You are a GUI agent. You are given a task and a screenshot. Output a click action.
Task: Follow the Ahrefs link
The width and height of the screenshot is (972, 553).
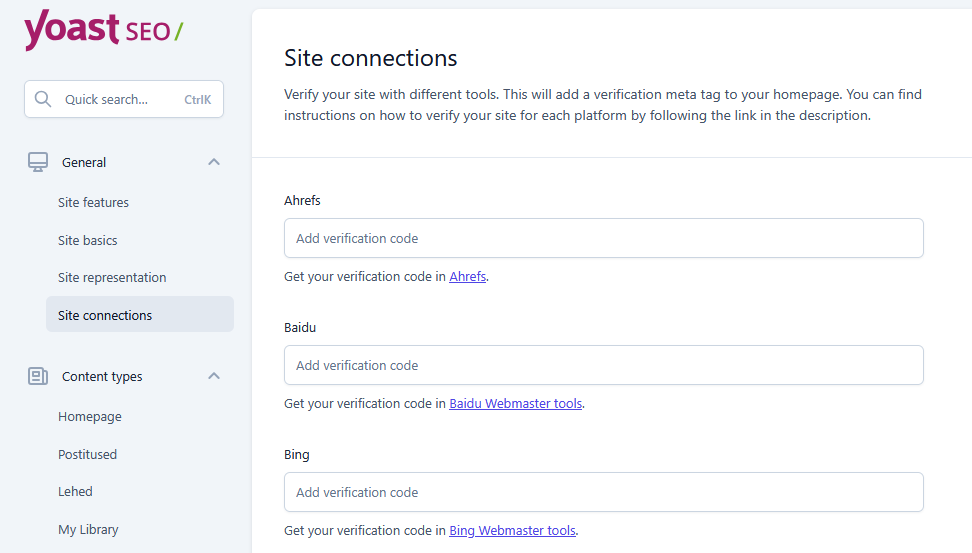[467, 277]
